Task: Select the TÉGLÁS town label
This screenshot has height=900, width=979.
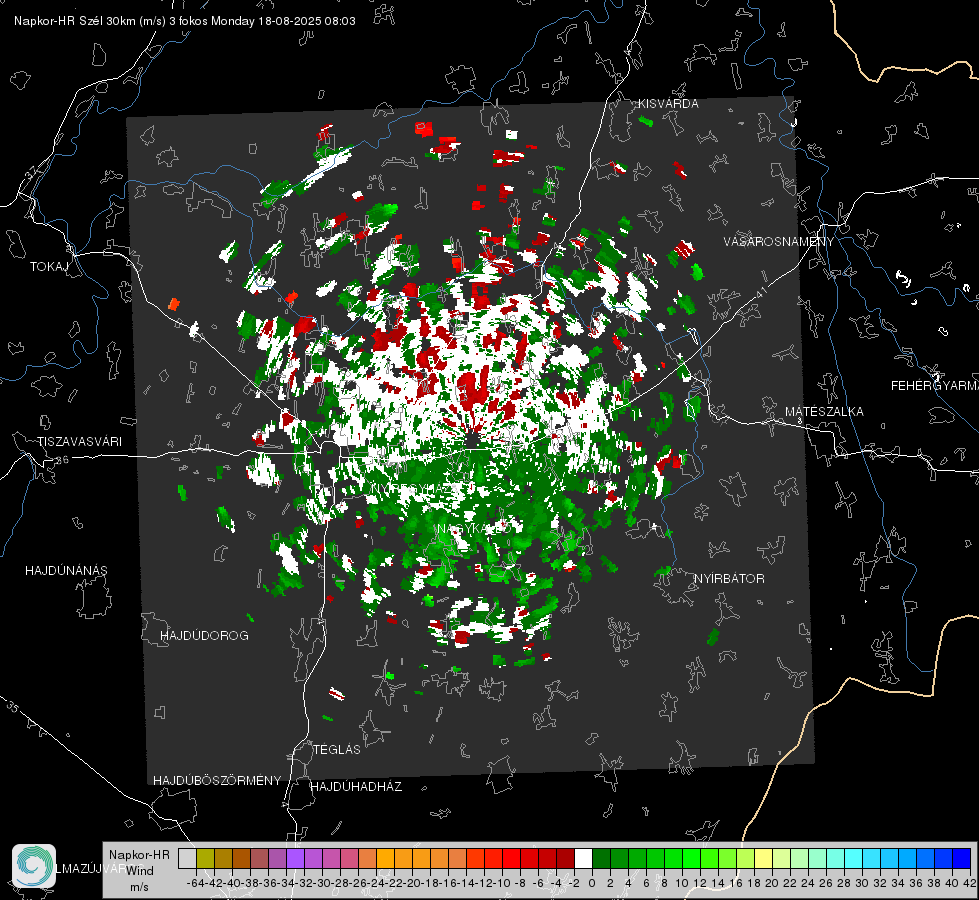Action: [x=337, y=750]
